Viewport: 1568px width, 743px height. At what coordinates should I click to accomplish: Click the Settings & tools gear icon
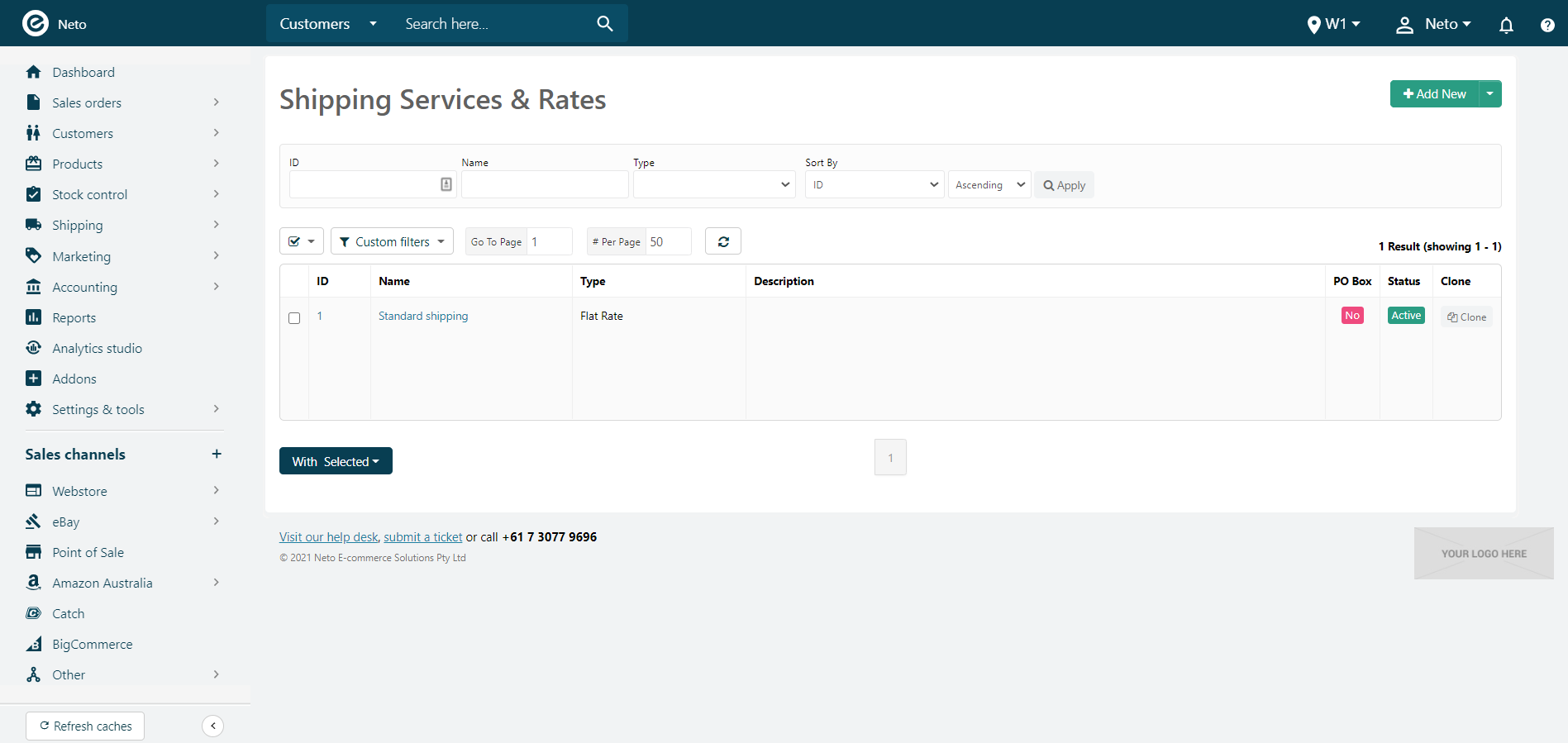tap(33, 409)
